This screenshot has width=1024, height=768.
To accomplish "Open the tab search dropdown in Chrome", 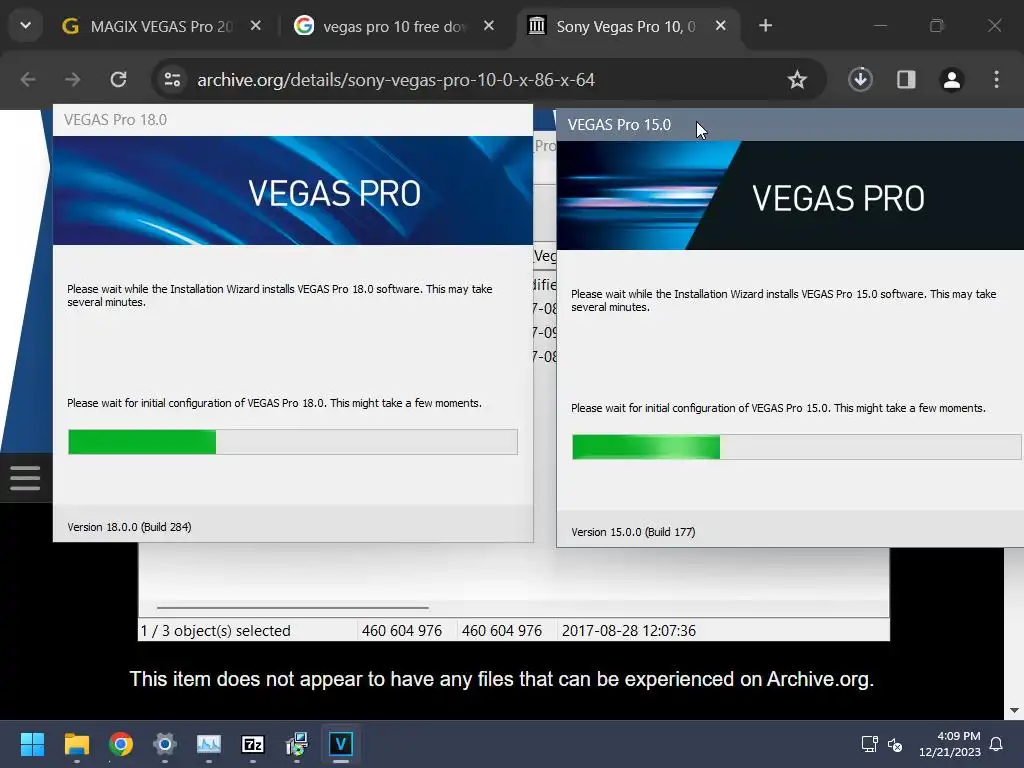I will [25, 26].
